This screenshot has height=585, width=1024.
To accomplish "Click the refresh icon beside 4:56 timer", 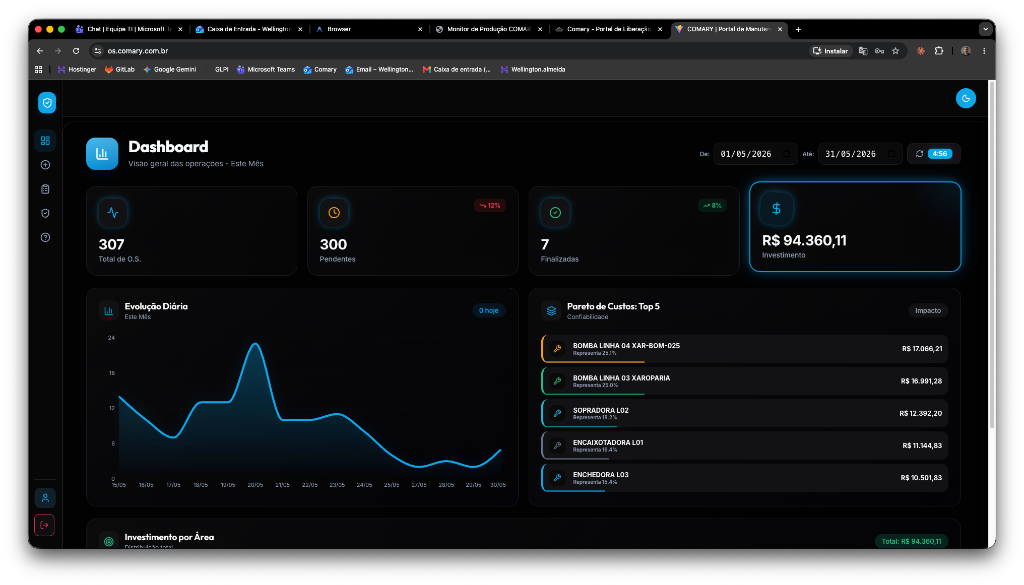I will [x=919, y=153].
